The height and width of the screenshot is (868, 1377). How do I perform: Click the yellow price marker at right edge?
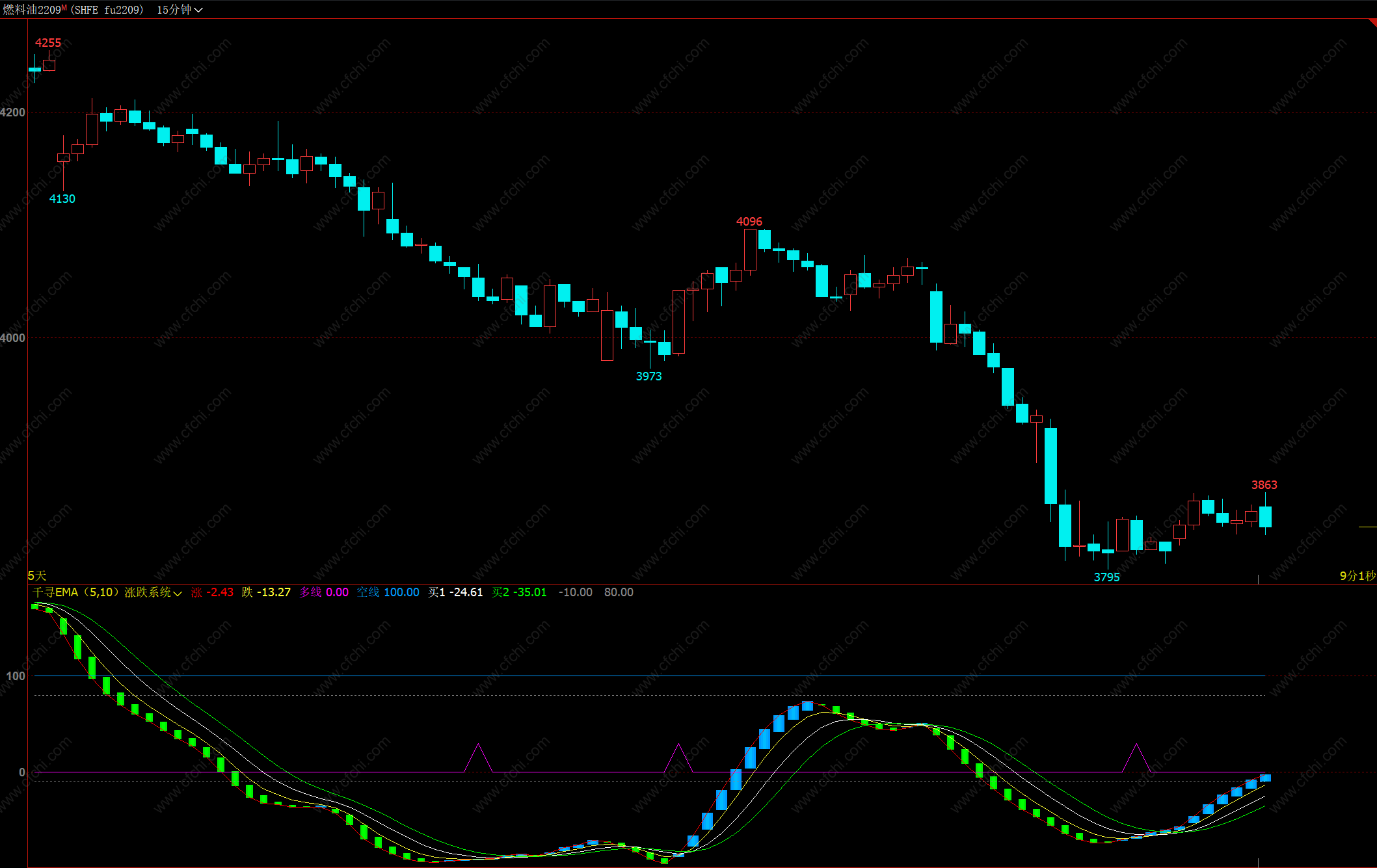[x=1367, y=527]
